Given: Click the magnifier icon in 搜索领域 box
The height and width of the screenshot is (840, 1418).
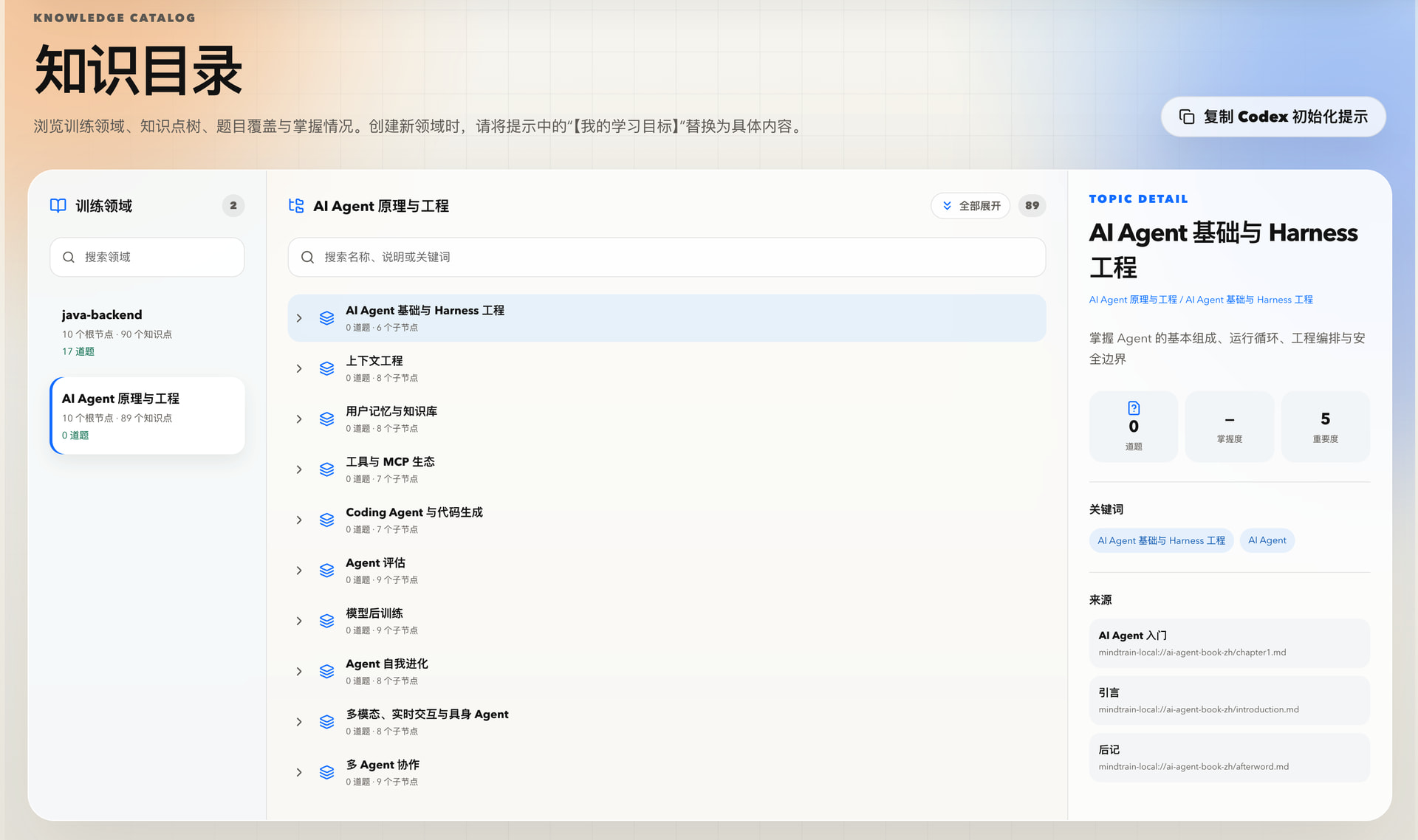Looking at the screenshot, I should 69,257.
